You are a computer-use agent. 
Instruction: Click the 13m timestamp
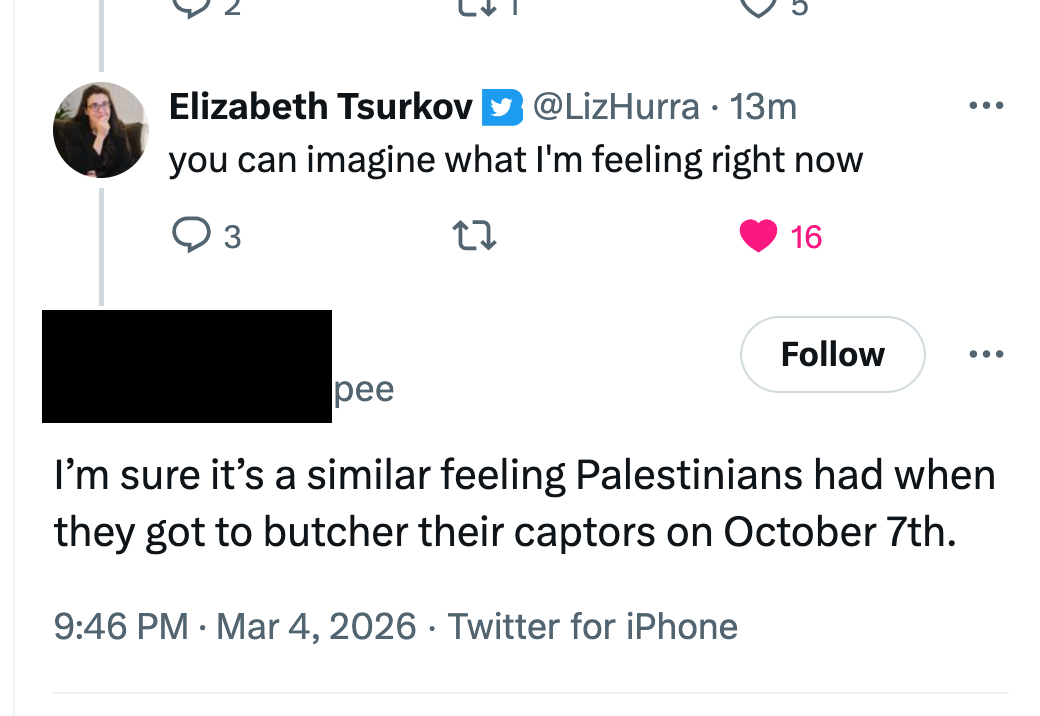click(x=763, y=106)
